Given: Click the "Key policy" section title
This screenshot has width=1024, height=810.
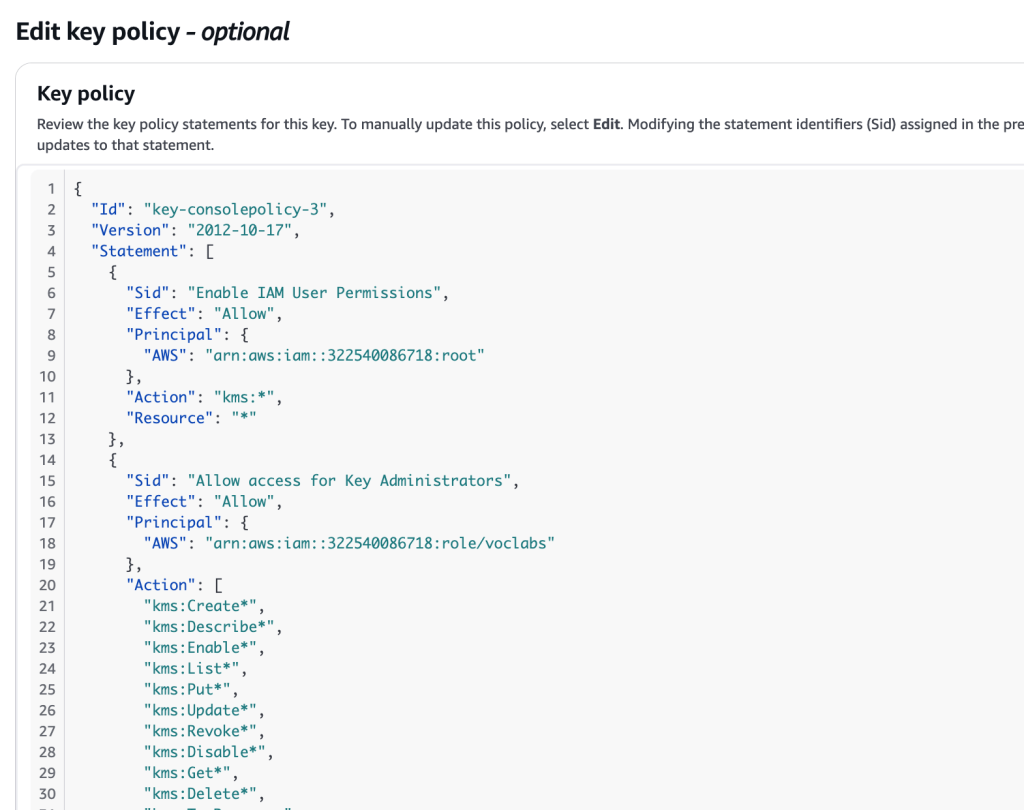Looking at the screenshot, I should tap(86, 94).
